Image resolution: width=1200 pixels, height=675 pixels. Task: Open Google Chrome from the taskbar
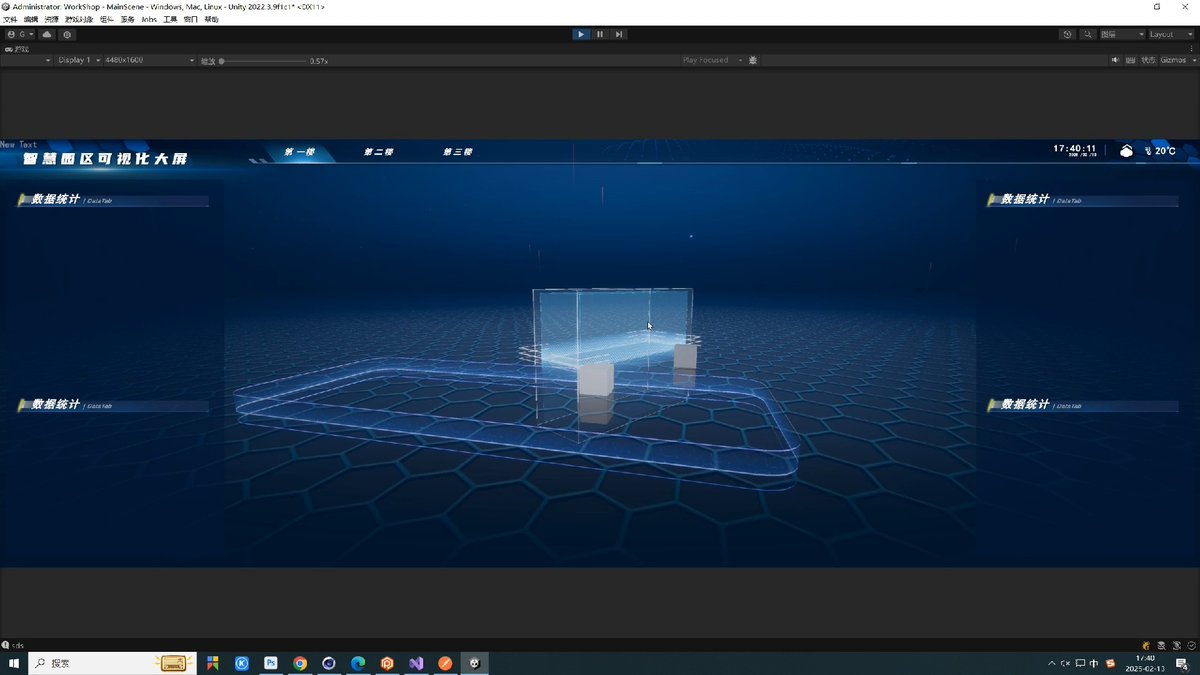pos(299,663)
